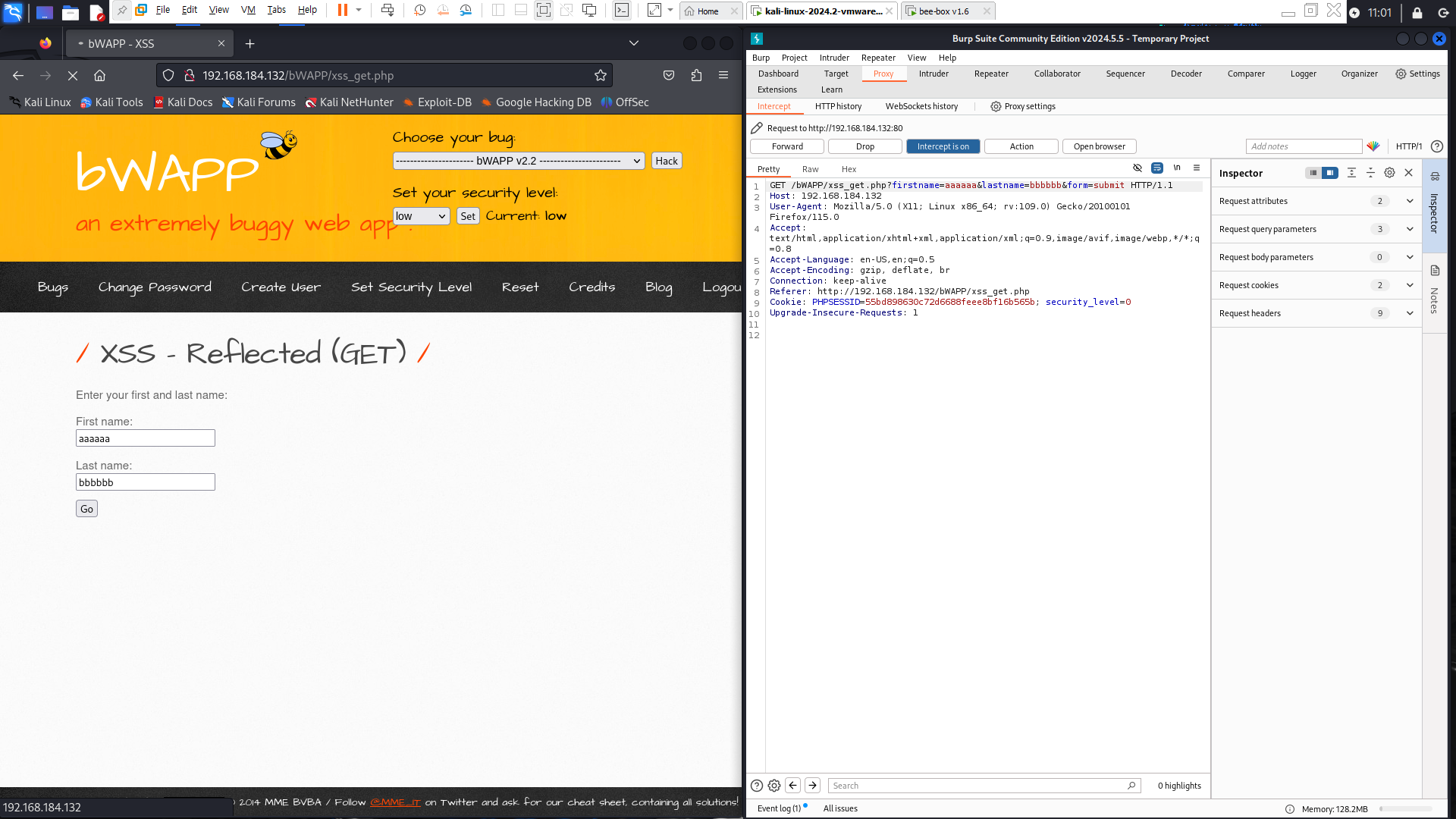Click the highlight color picker icon
The image size is (1456, 819).
[1373, 146]
